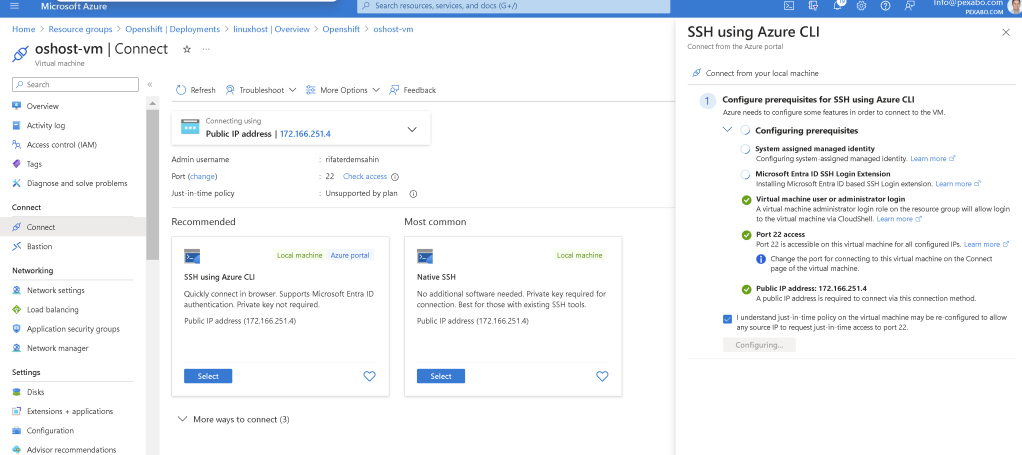The image size is (1022, 455).
Task: Click the top Search resources, services, and docs box
Action: 514,6
